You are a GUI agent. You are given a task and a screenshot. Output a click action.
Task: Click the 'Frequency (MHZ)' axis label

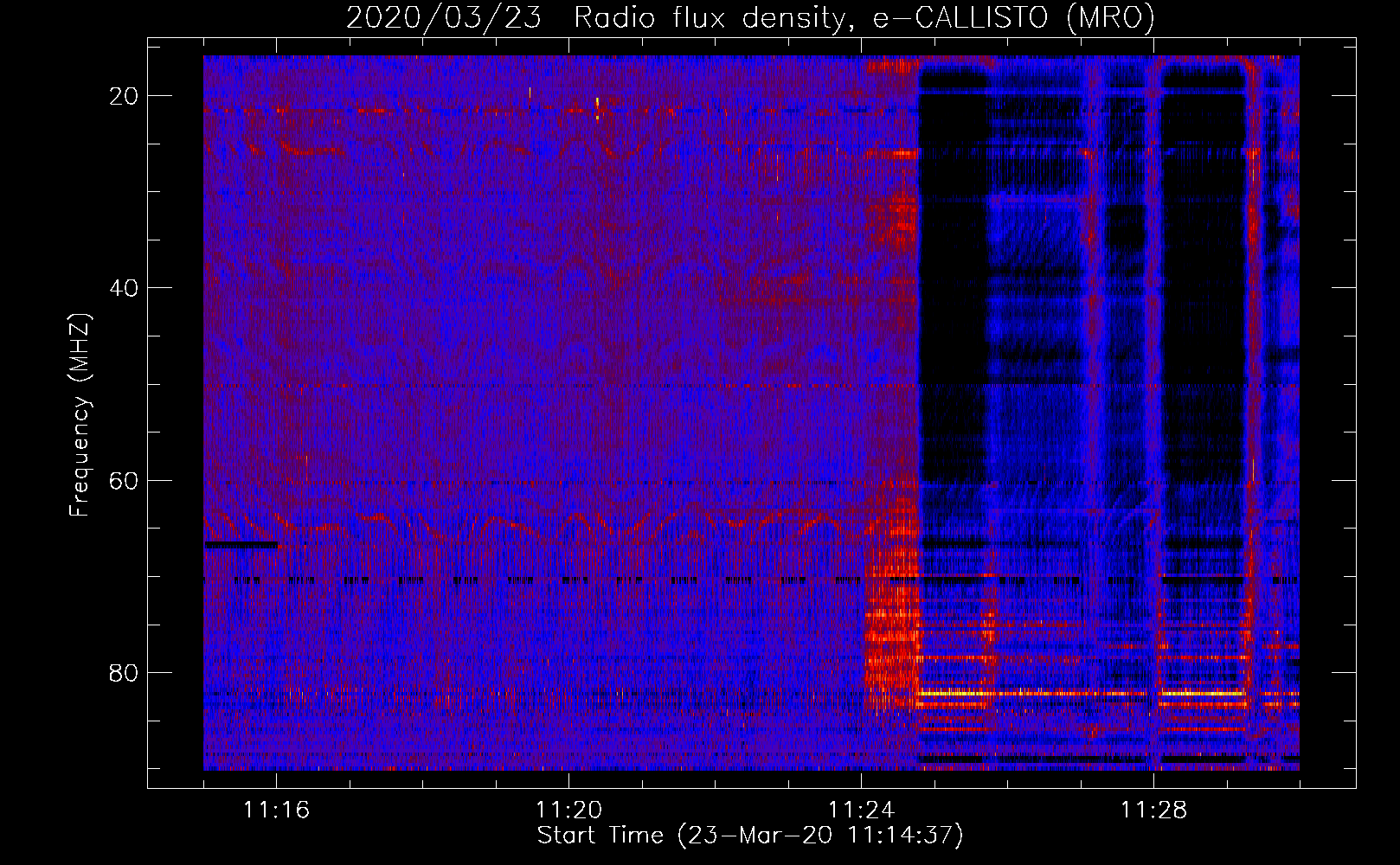(80, 415)
